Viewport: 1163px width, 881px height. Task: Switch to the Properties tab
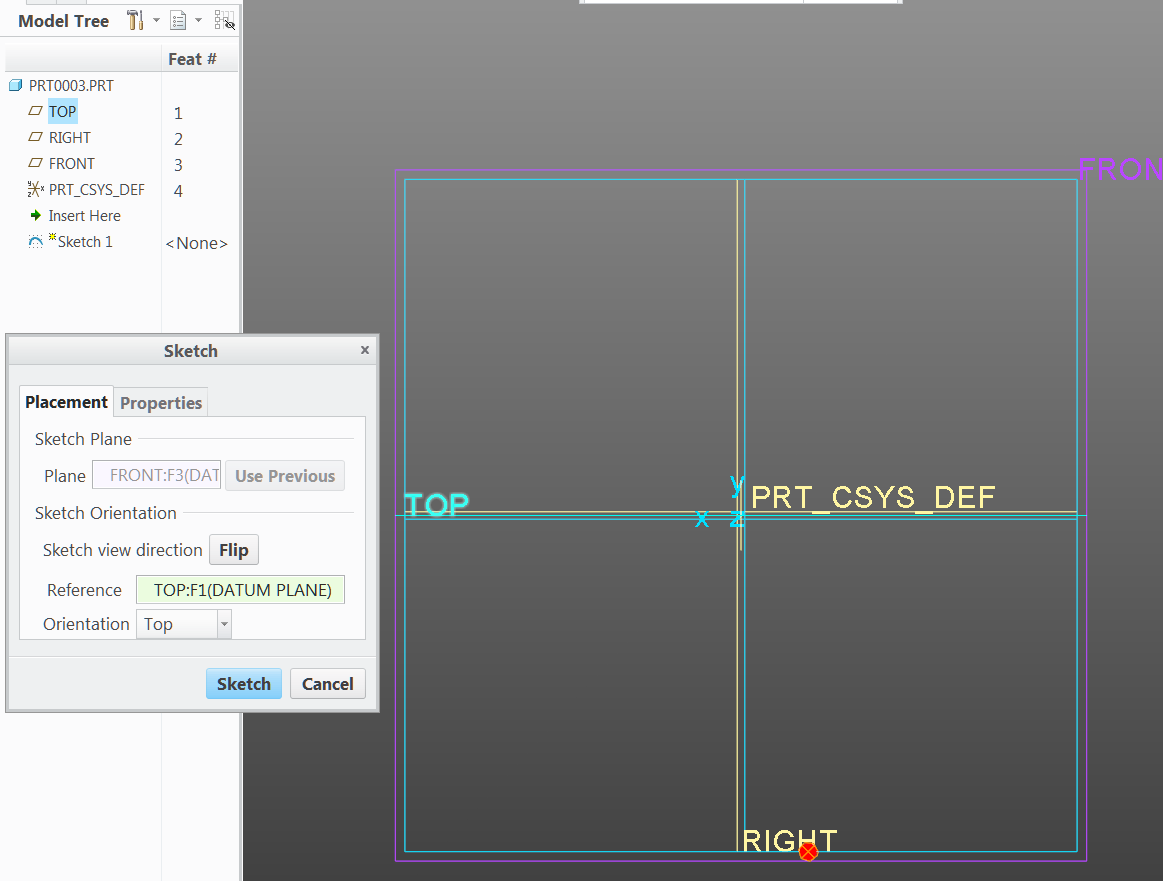tap(161, 403)
